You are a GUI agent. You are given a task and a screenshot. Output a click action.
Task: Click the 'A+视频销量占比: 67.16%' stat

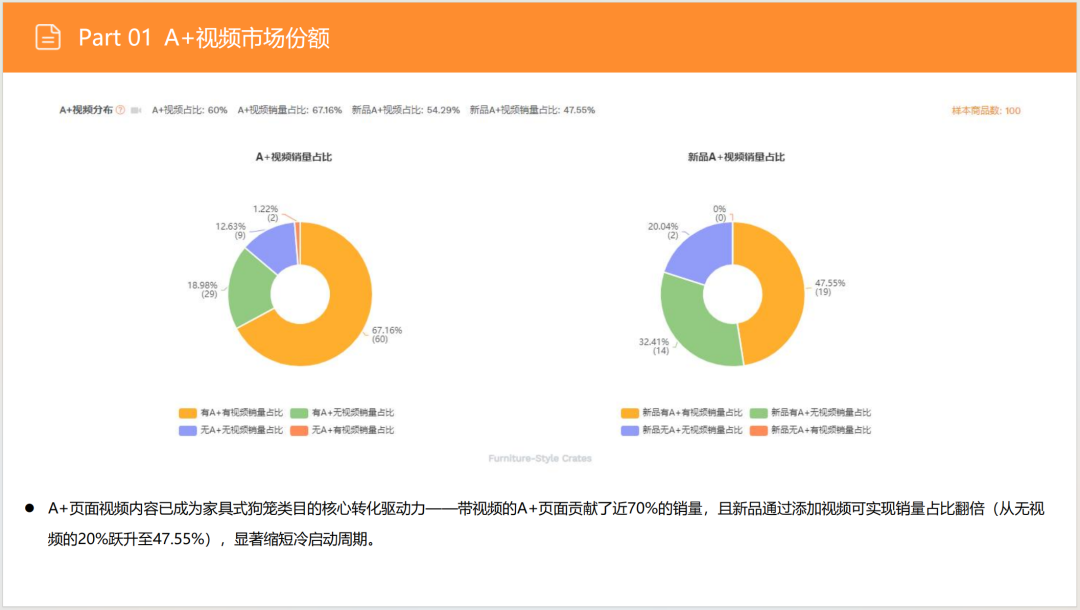289,110
